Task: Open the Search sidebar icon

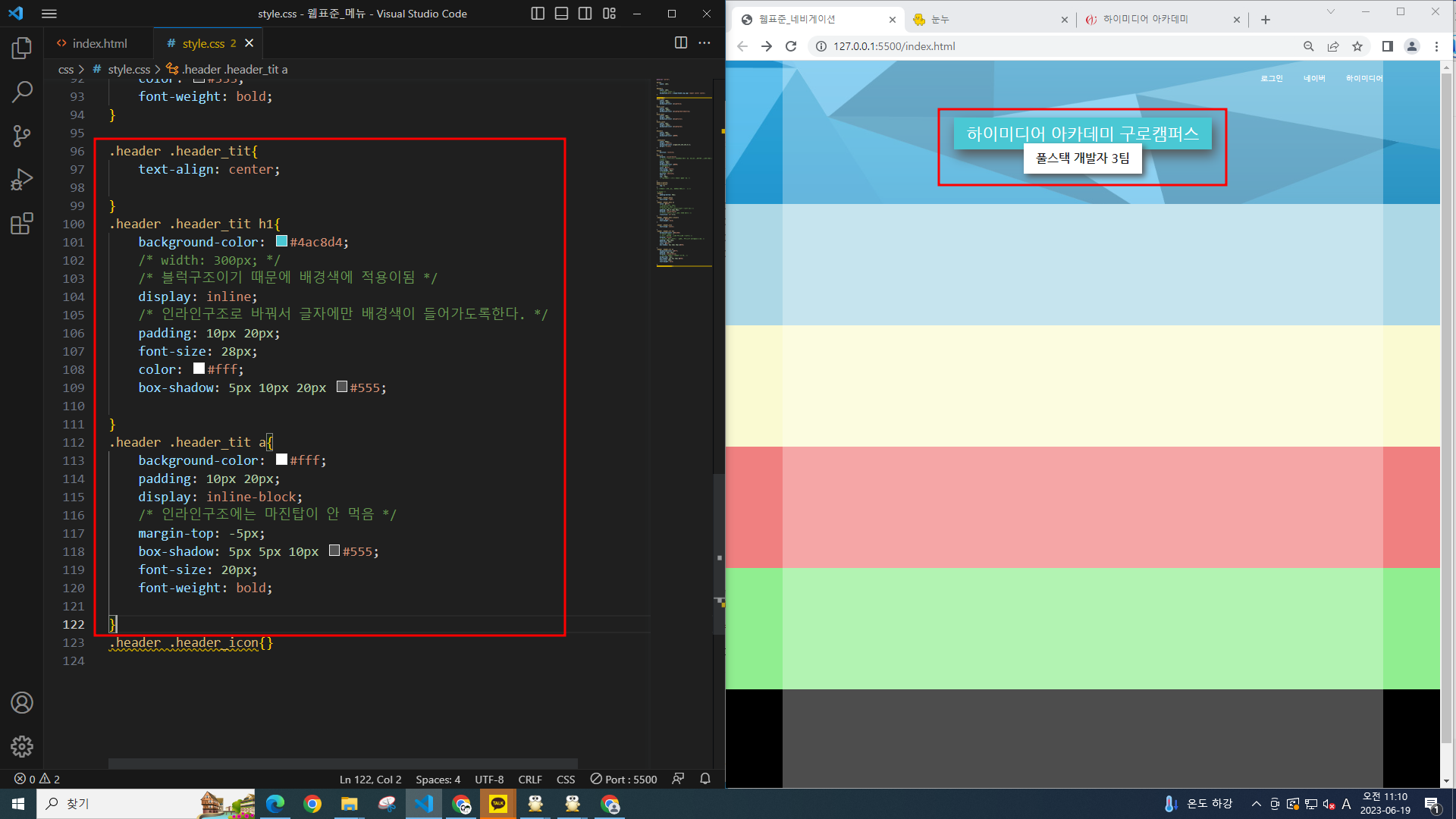Action: [x=21, y=93]
